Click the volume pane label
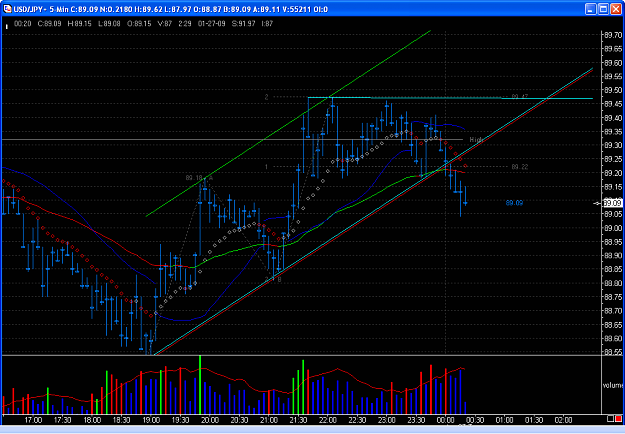Viewport: 625px width, 434px height. click(x=613, y=385)
